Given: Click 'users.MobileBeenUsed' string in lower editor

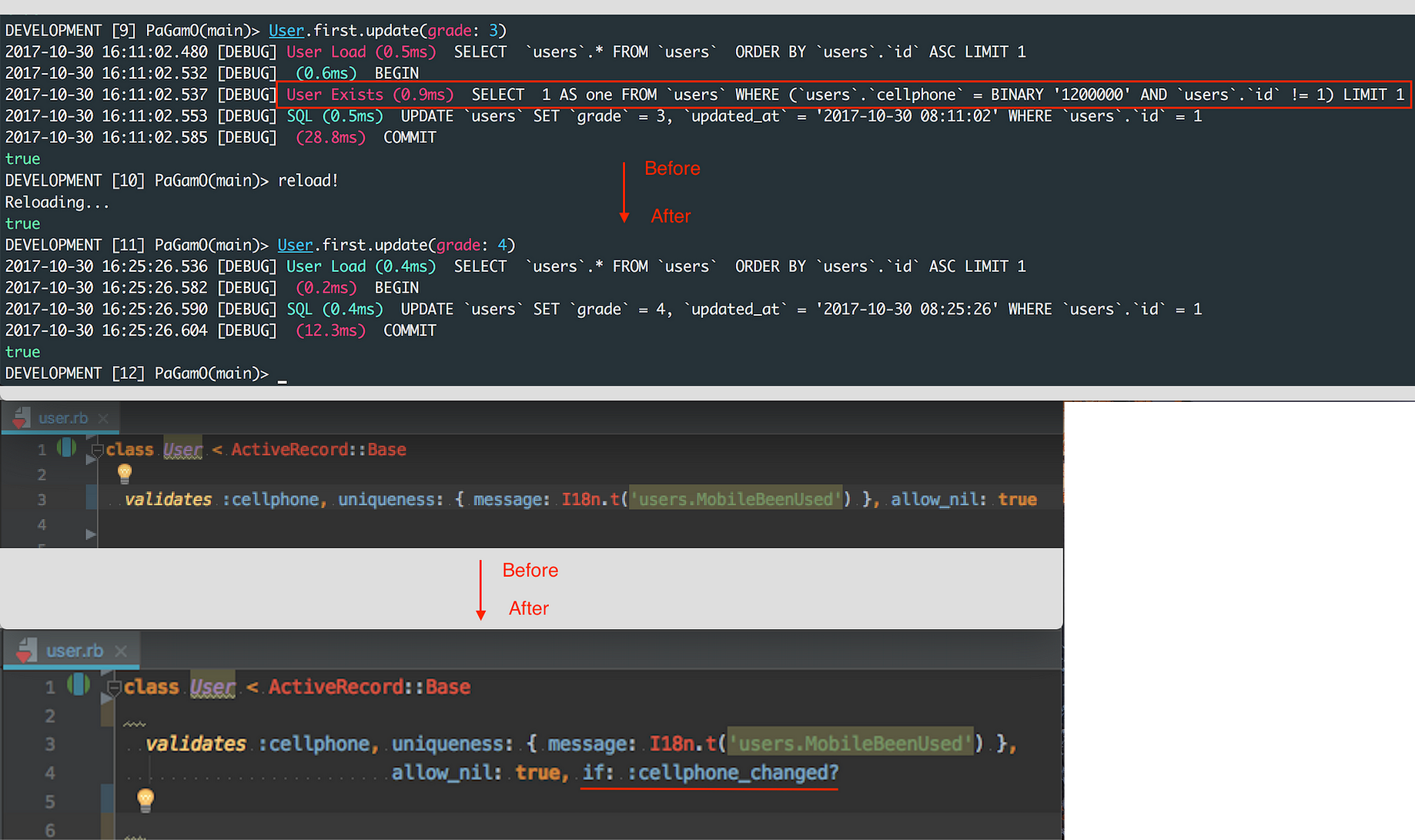Looking at the screenshot, I should 851,744.
